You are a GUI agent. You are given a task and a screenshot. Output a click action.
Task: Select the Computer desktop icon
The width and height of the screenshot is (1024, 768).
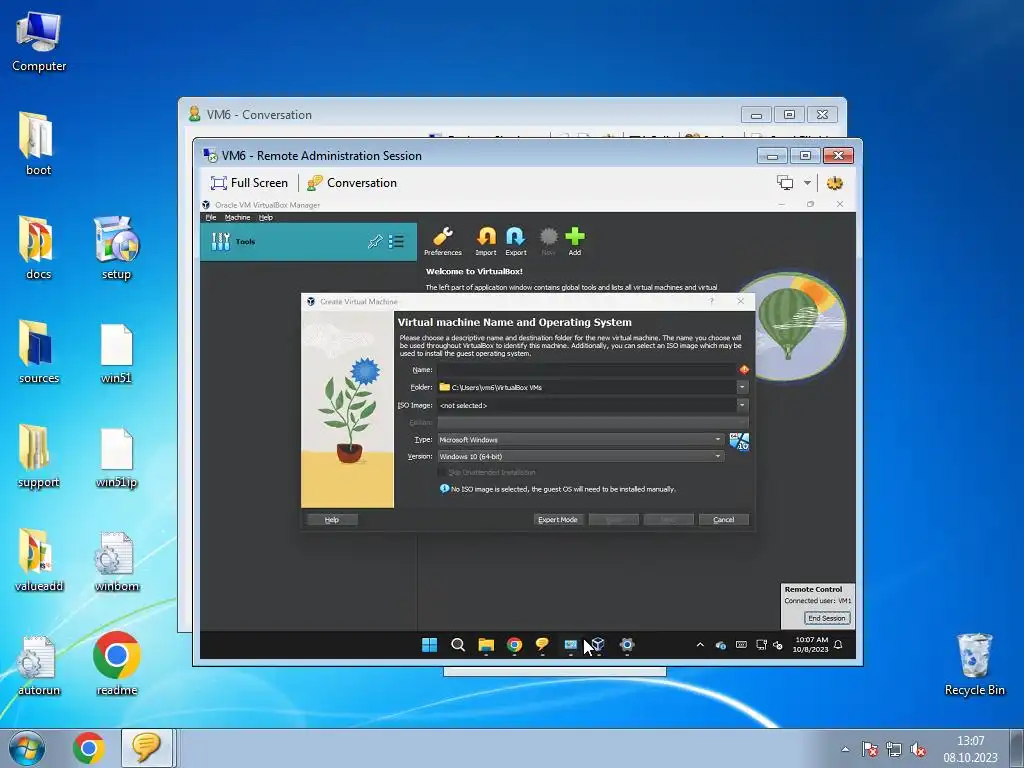point(39,40)
